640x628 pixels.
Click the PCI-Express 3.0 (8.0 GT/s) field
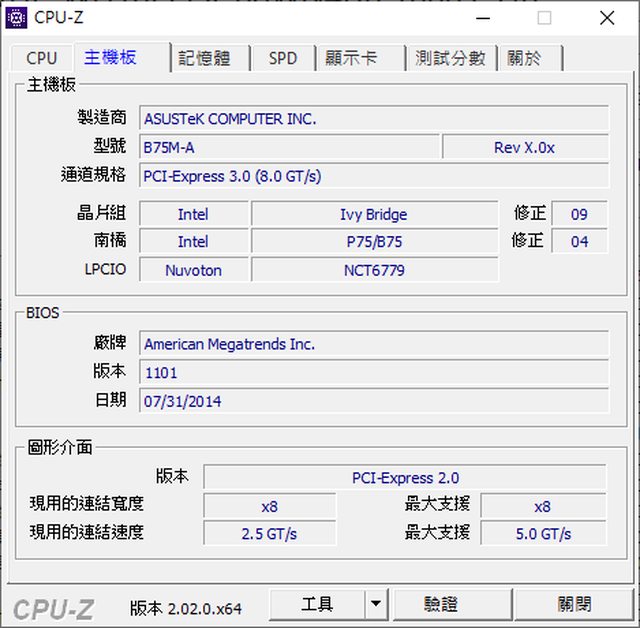tap(373, 176)
